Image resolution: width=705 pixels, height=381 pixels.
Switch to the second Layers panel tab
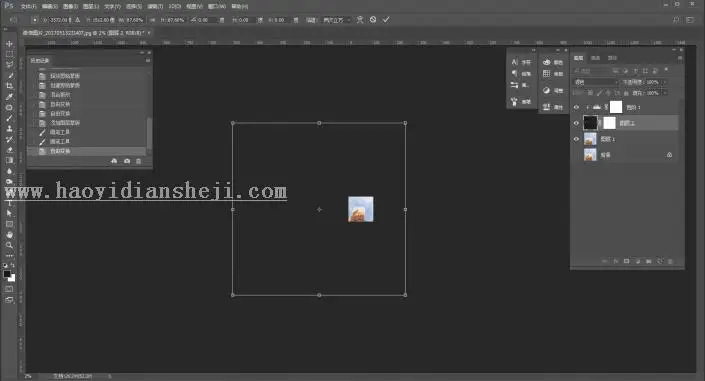pyautogui.click(x=595, y=58)
